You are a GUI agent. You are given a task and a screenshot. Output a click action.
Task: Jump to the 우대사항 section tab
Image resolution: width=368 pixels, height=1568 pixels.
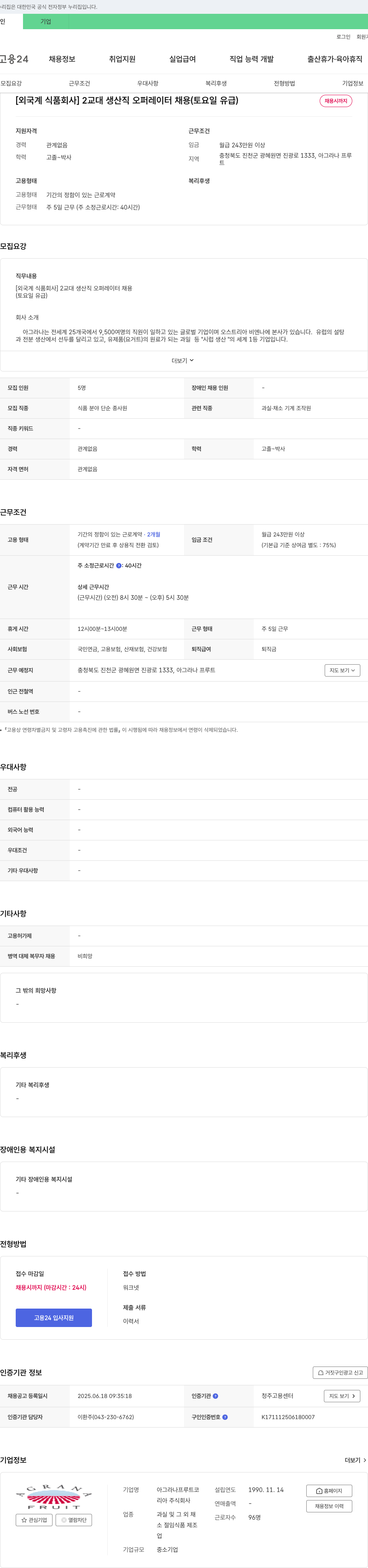pos(147,83)
